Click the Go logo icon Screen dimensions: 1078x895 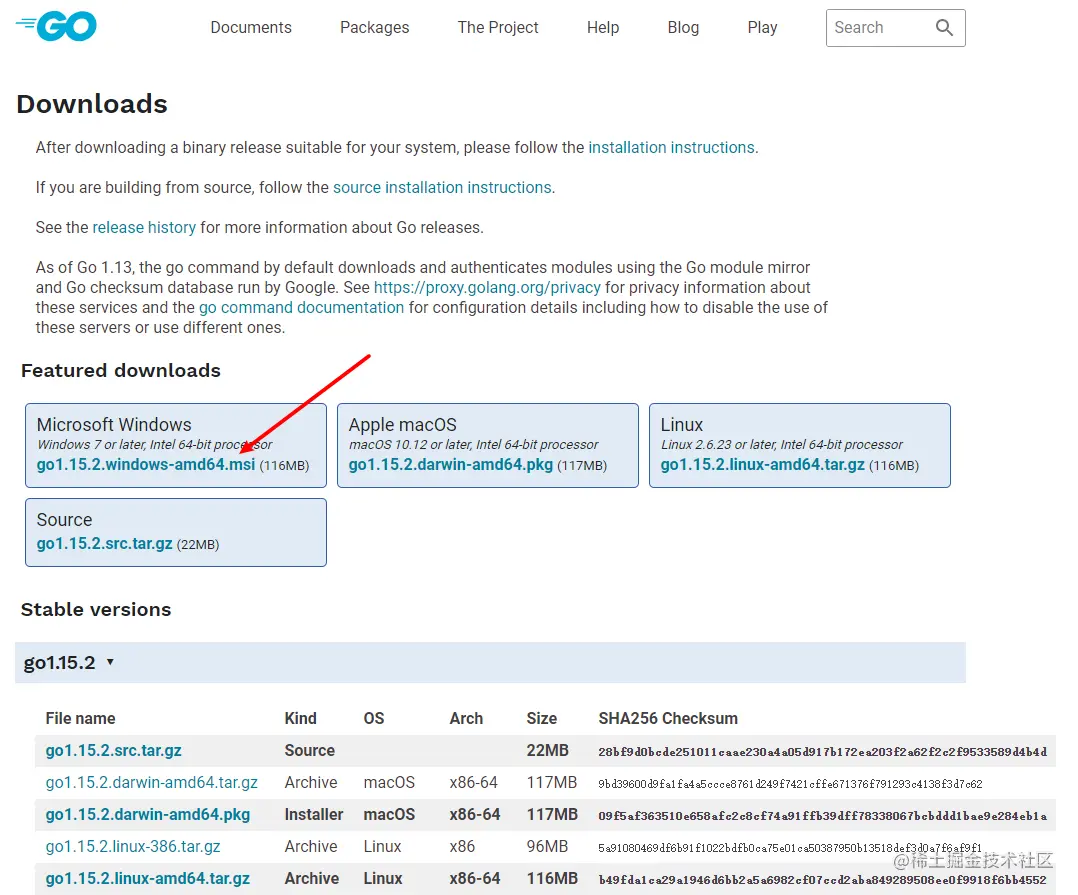tap(56, 26)
